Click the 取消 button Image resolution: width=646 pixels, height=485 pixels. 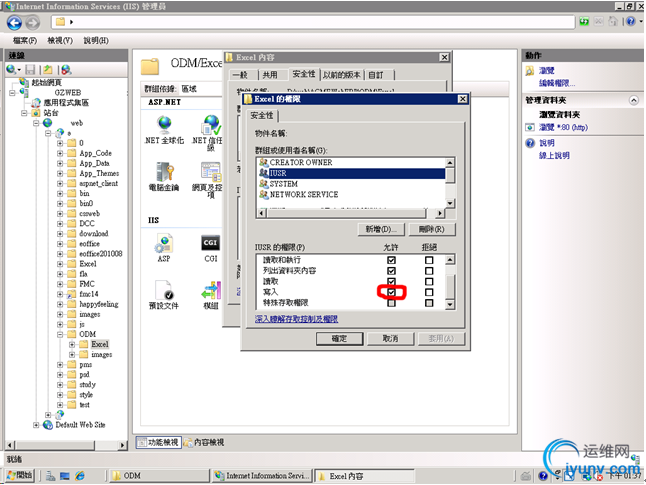pos(390,339)
